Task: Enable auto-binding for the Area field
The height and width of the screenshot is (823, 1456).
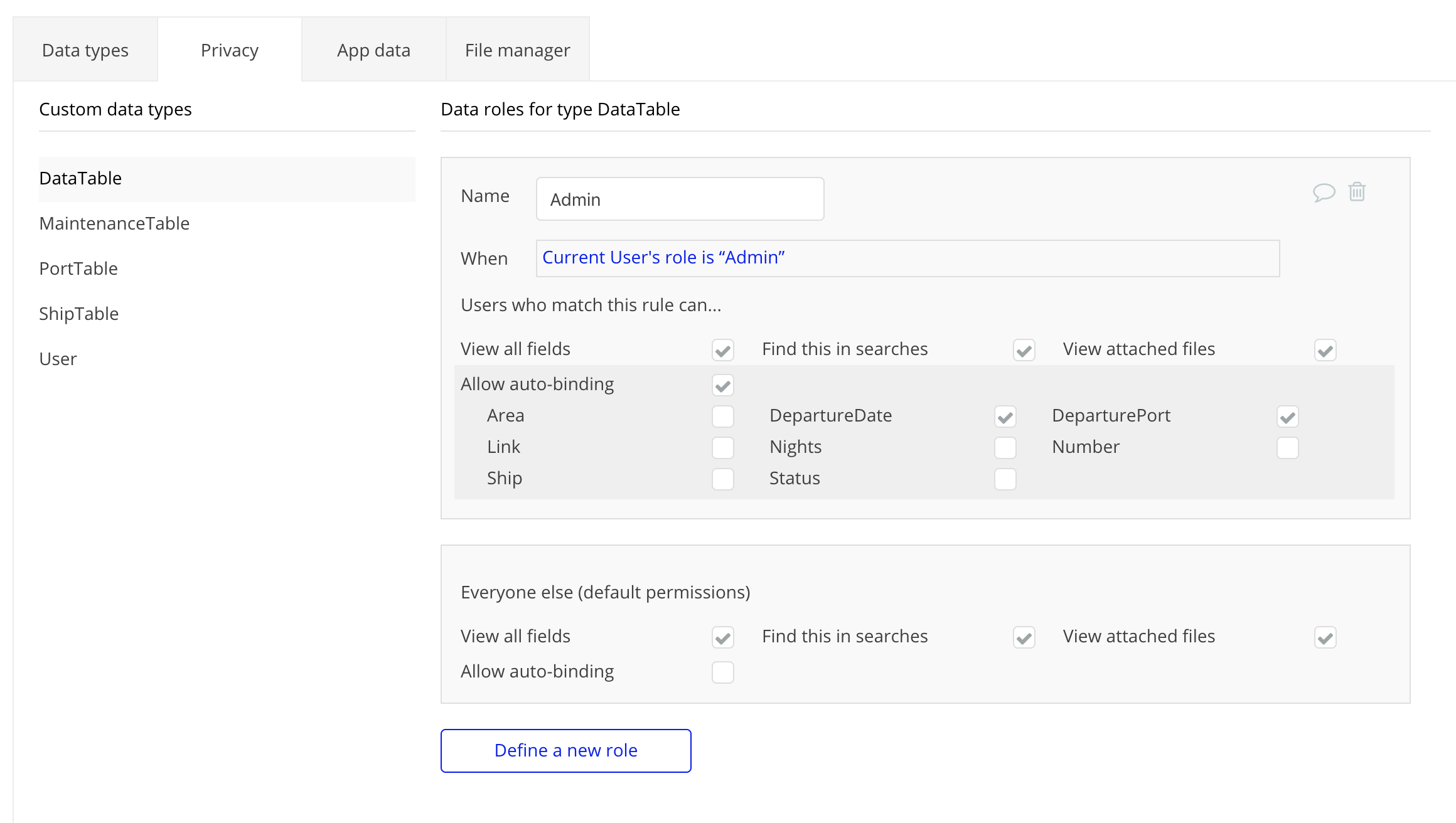Action: pos(722,417)
